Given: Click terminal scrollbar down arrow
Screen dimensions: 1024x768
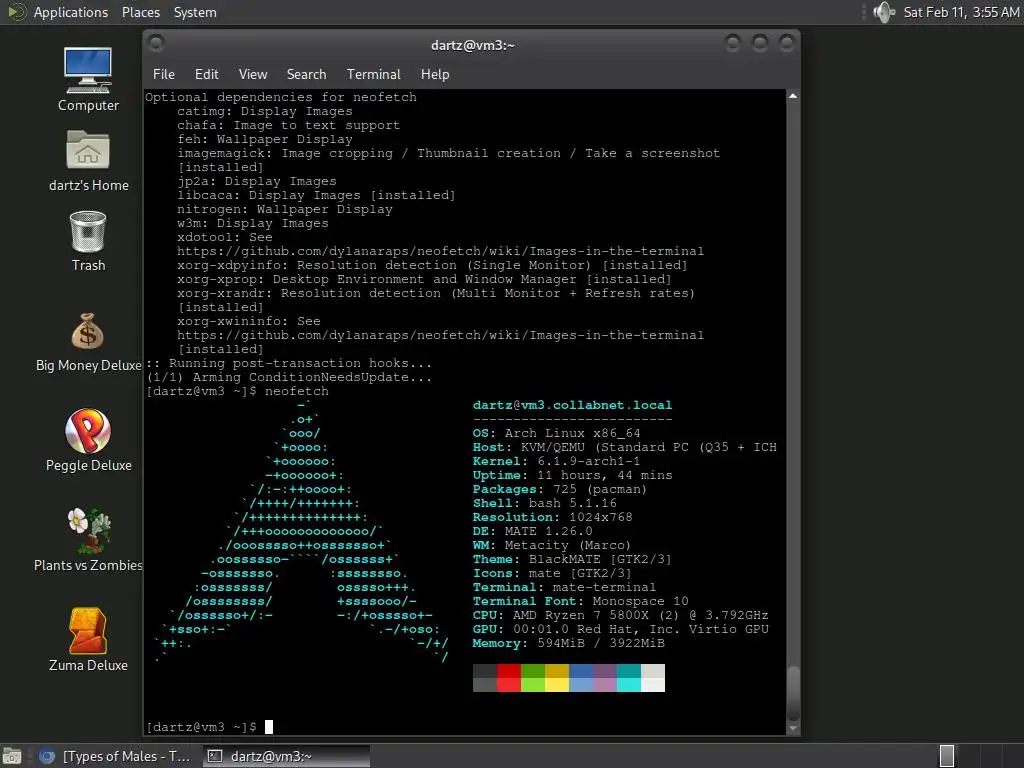Looking at the screenshot, I should coord(793,728).
